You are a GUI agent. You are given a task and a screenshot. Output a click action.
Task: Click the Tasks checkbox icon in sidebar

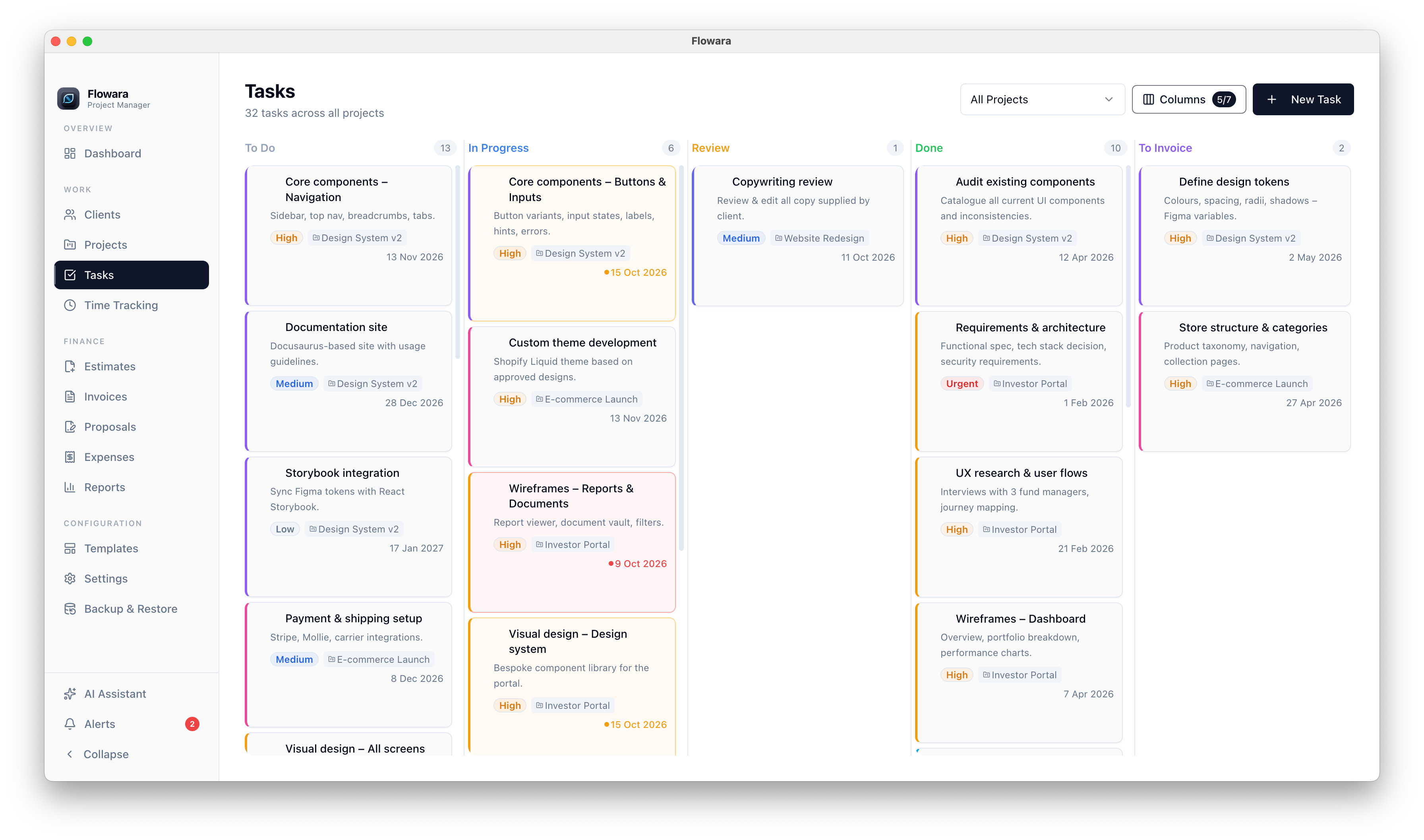pos(70,275)
